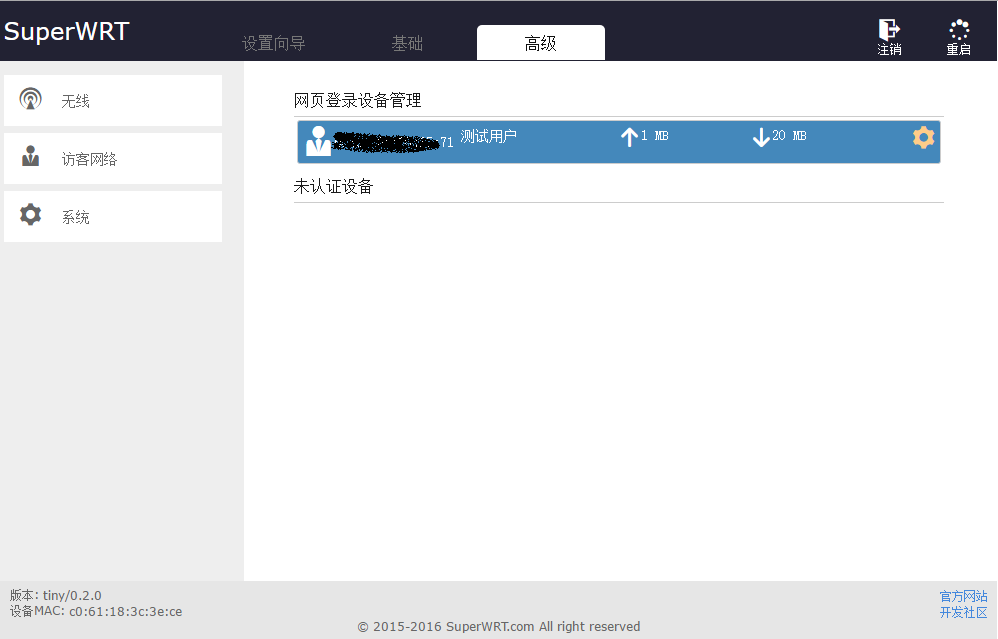This screenshot has width=998, height=639.
Task: Open the 系统 sidebar menu item
Action: coord(113,216)
